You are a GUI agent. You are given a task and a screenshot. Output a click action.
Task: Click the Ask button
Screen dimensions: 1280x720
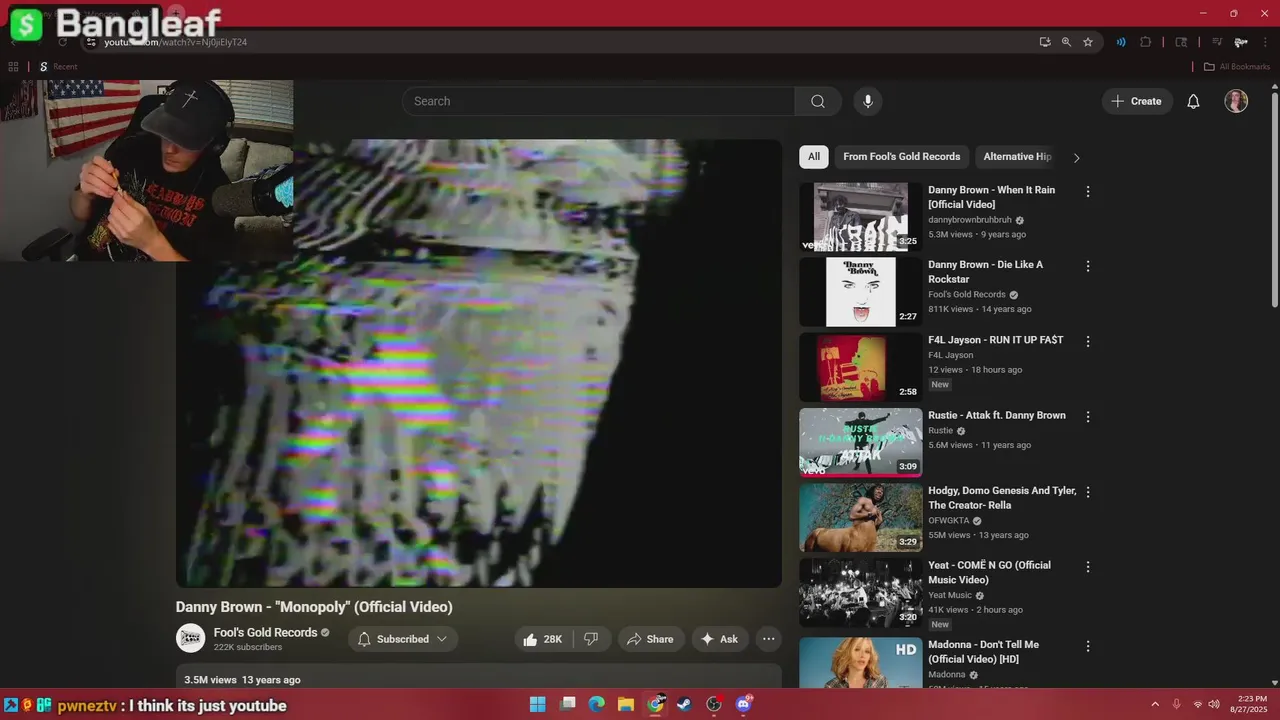(x=720, y=639)
